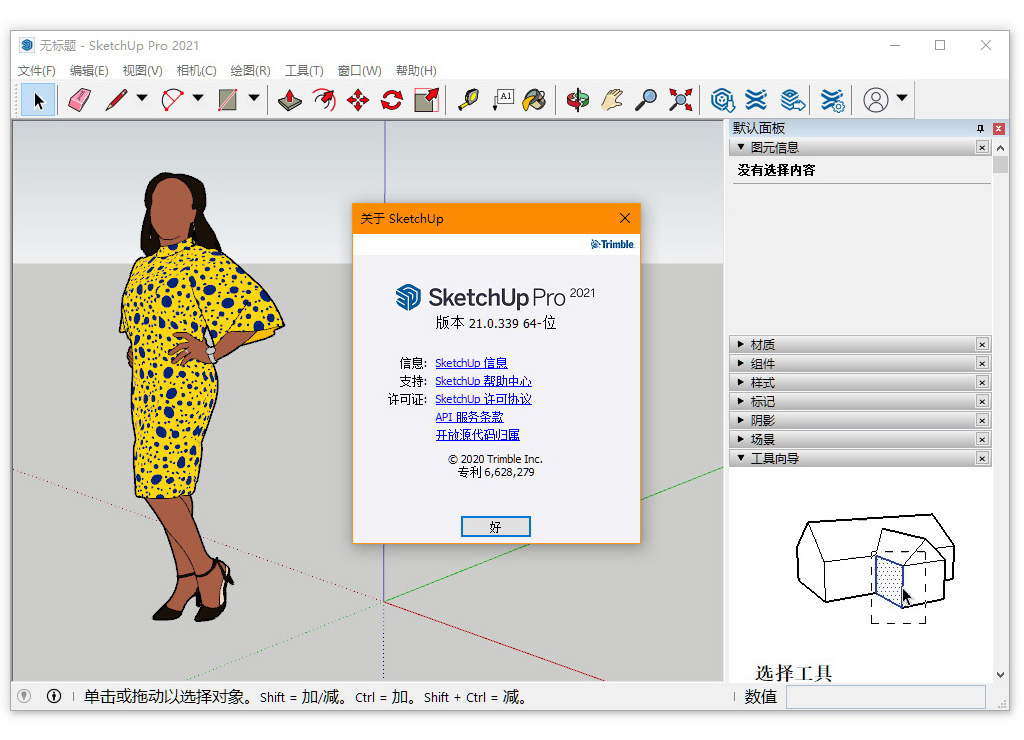Click the tray scrollbar up arrow
The width and height of the screenshot is (1024, 740).
point(1000,148)
